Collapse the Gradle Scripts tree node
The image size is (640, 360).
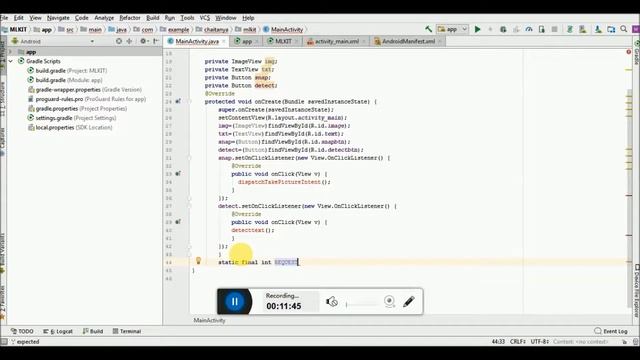click(x=11, y=61)
